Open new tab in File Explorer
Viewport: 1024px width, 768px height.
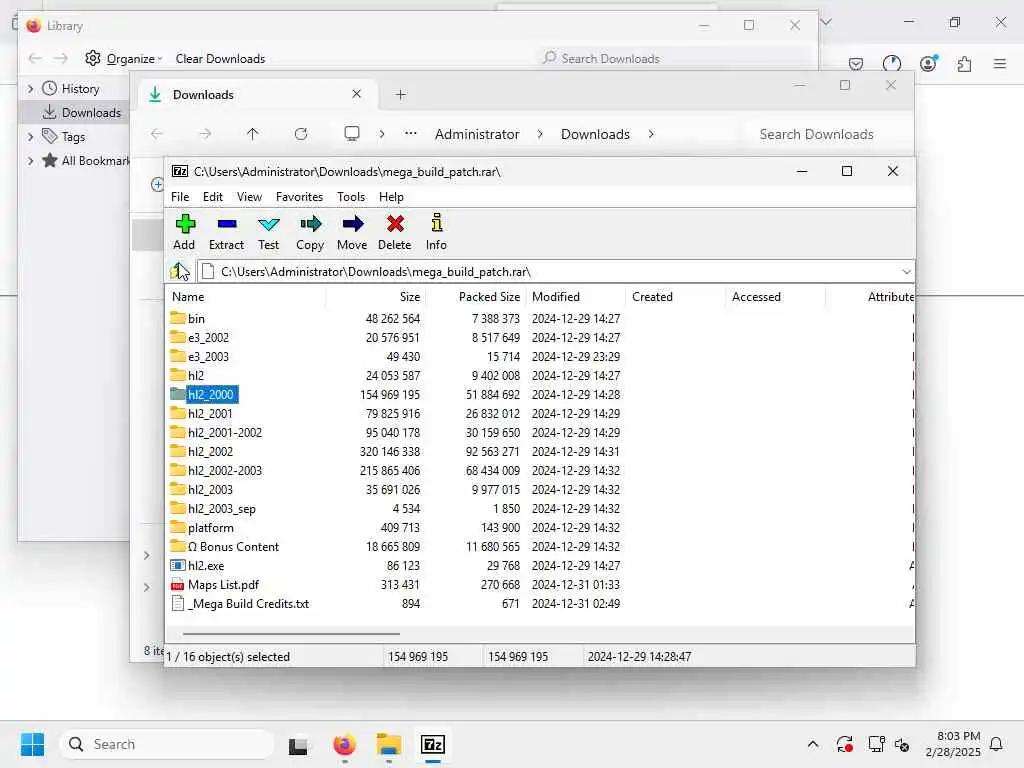click(x=400, y=95)
